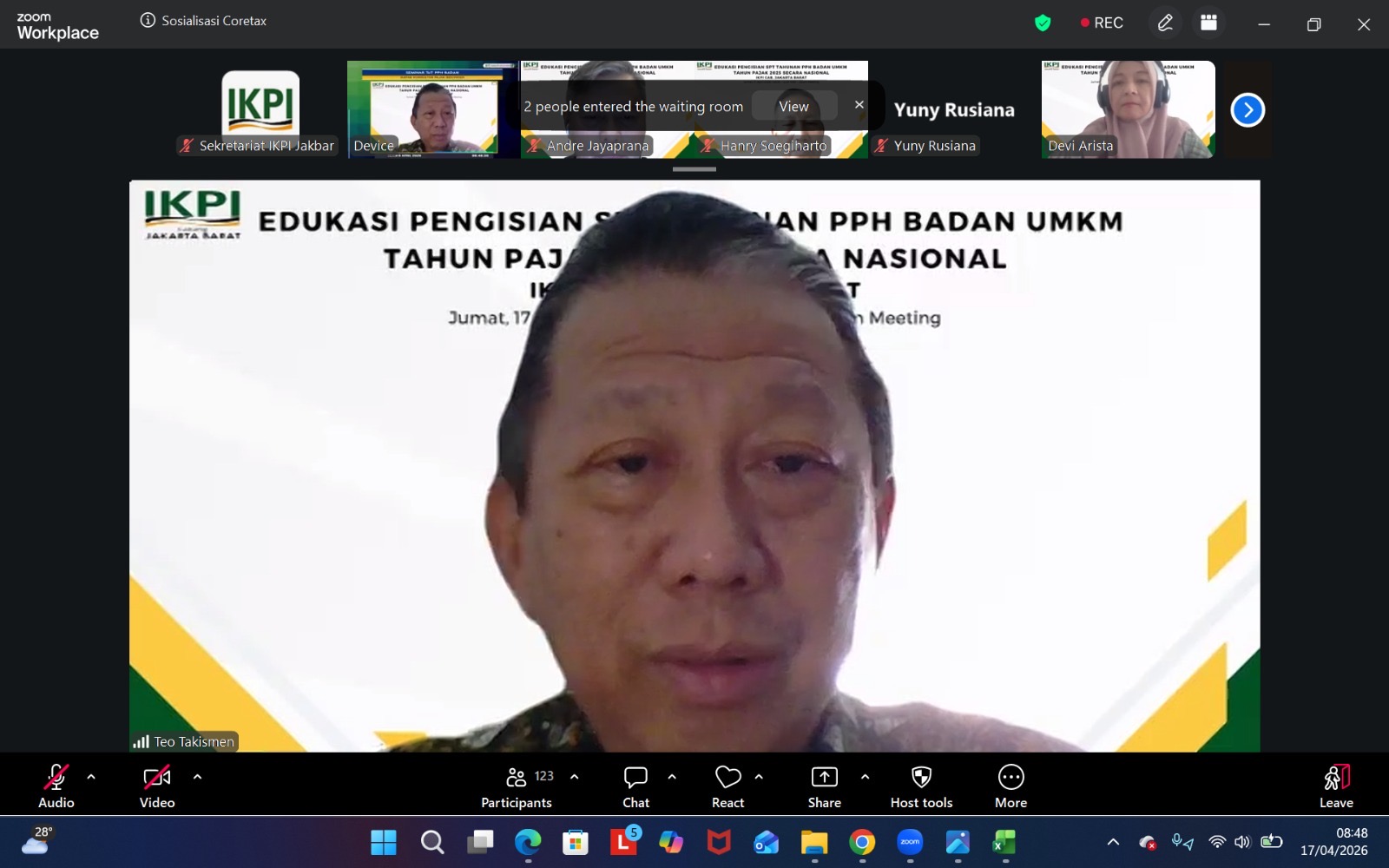Toggle the apps grid icon in title bar

[1208, 23]
